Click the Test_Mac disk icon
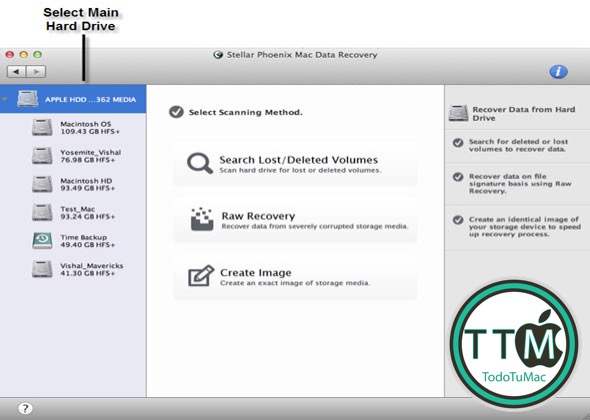The width and height of the screenshot is (590, 420). (42, 212)
